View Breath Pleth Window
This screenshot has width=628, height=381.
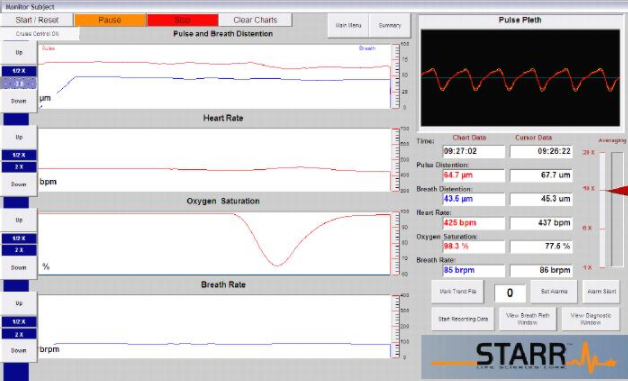(x=527, y=319)
